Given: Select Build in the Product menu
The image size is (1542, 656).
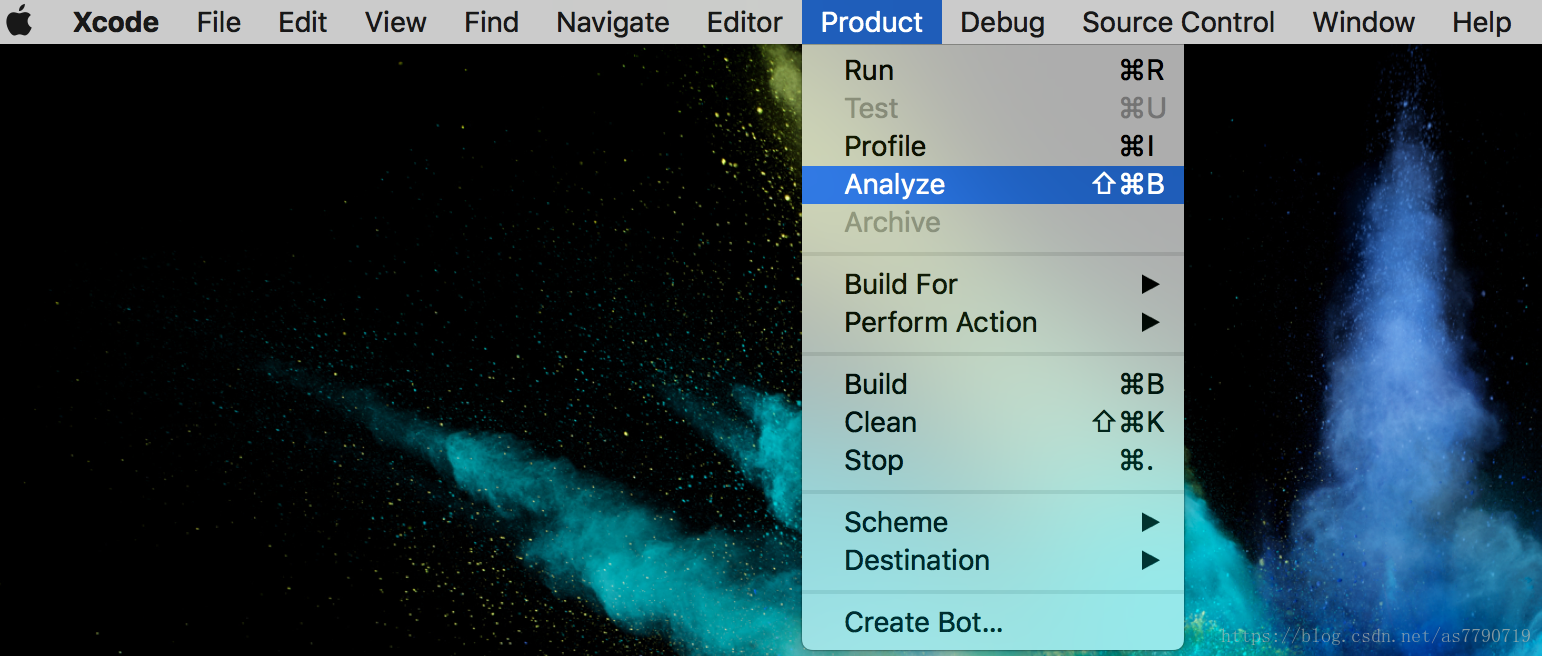Looking at the screenshot, I should tap(993, 385).
